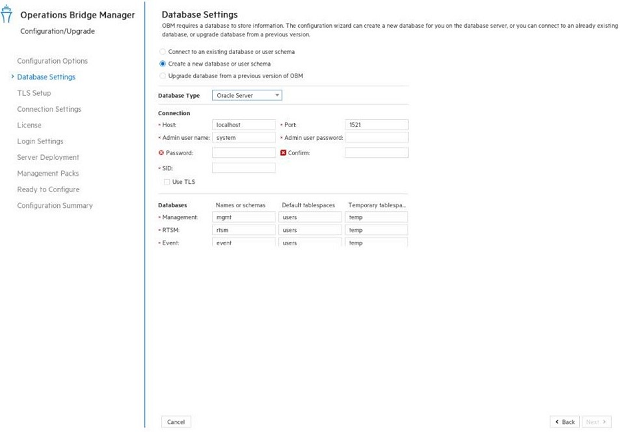Go to Login Settings step

(40, 141)
